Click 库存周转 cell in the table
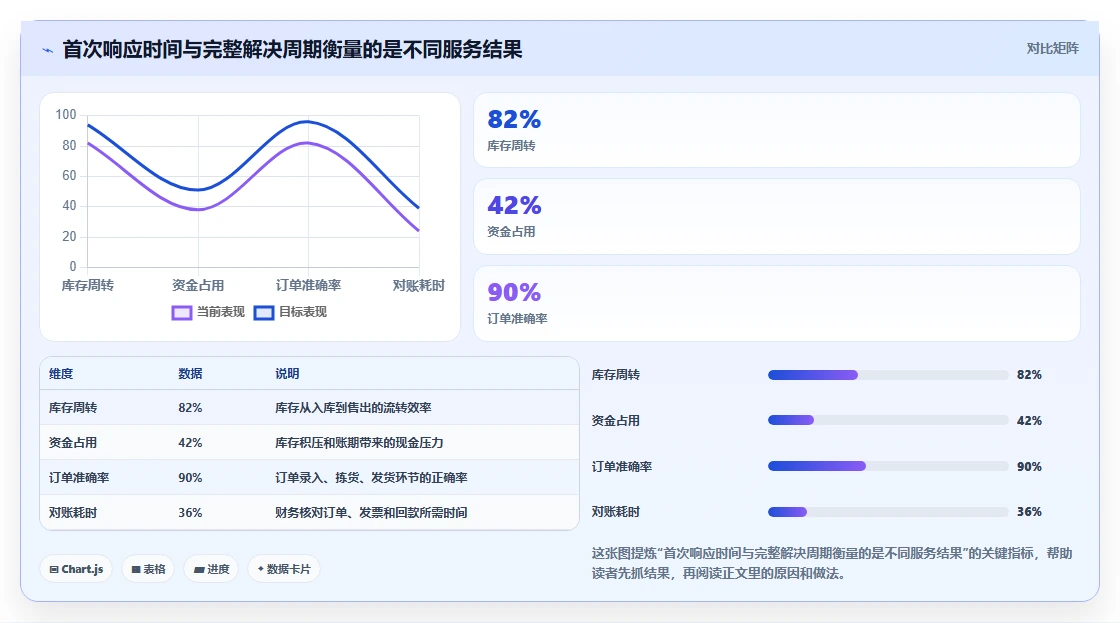1120x623 pixels. point(73,408)
